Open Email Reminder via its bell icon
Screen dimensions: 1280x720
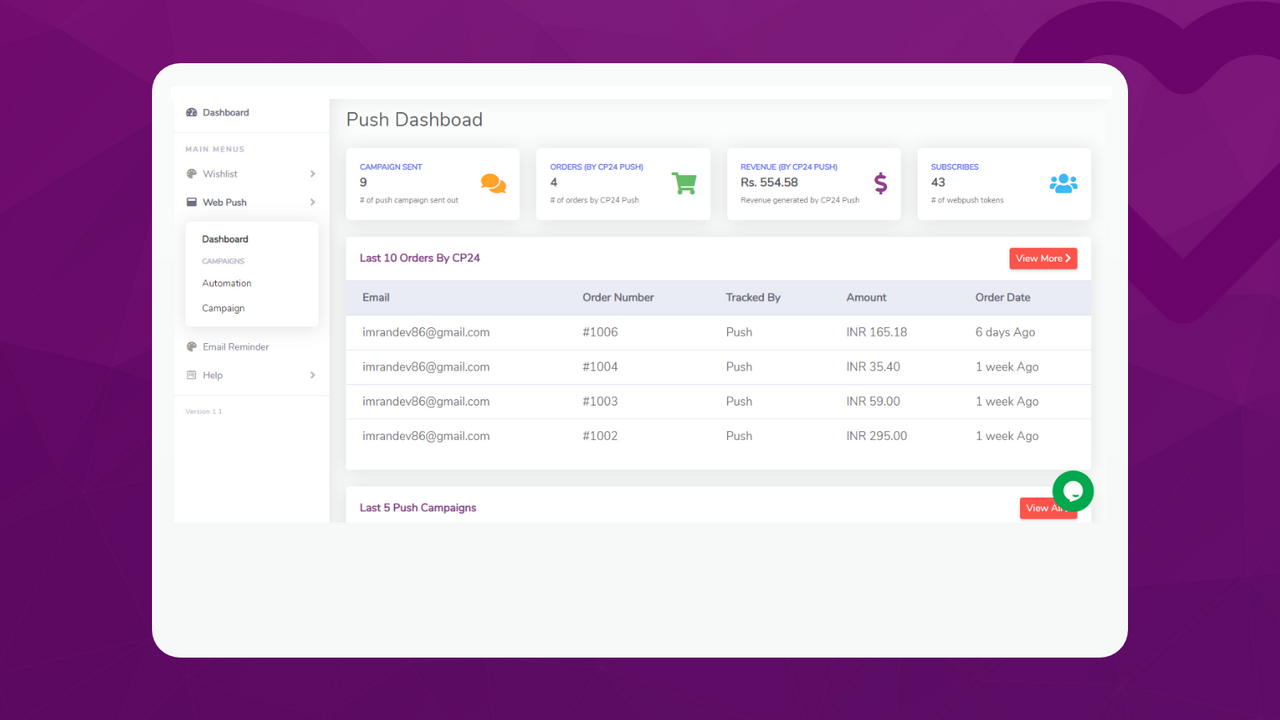click(x=191, y=346)
